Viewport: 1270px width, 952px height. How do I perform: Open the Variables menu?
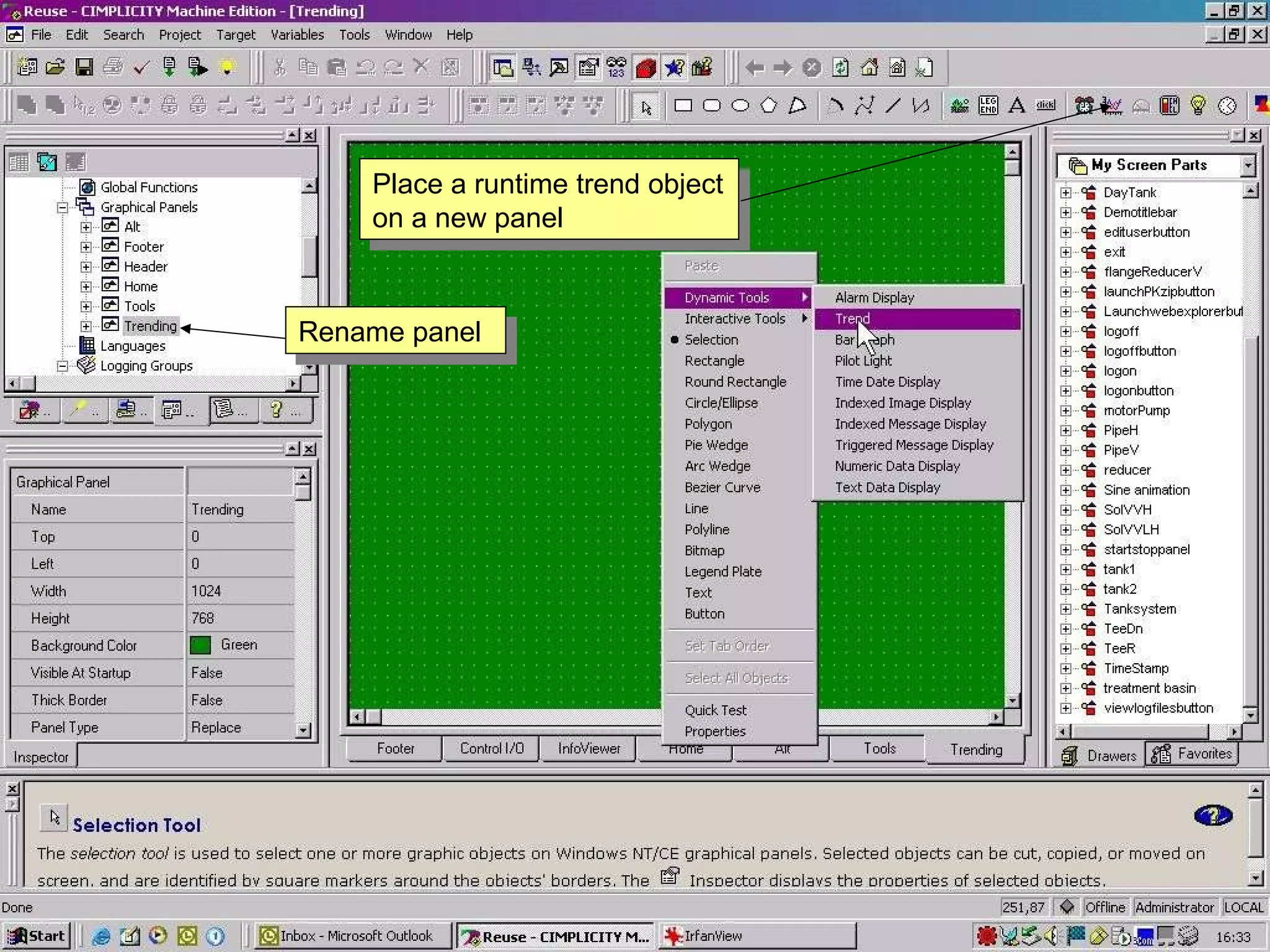click(x=297, y=35)
